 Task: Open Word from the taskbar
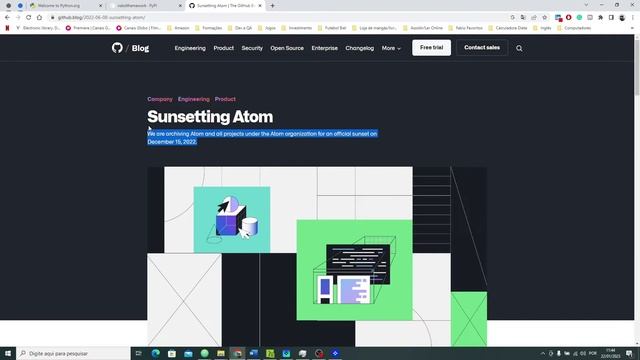(x=253, y=353)
